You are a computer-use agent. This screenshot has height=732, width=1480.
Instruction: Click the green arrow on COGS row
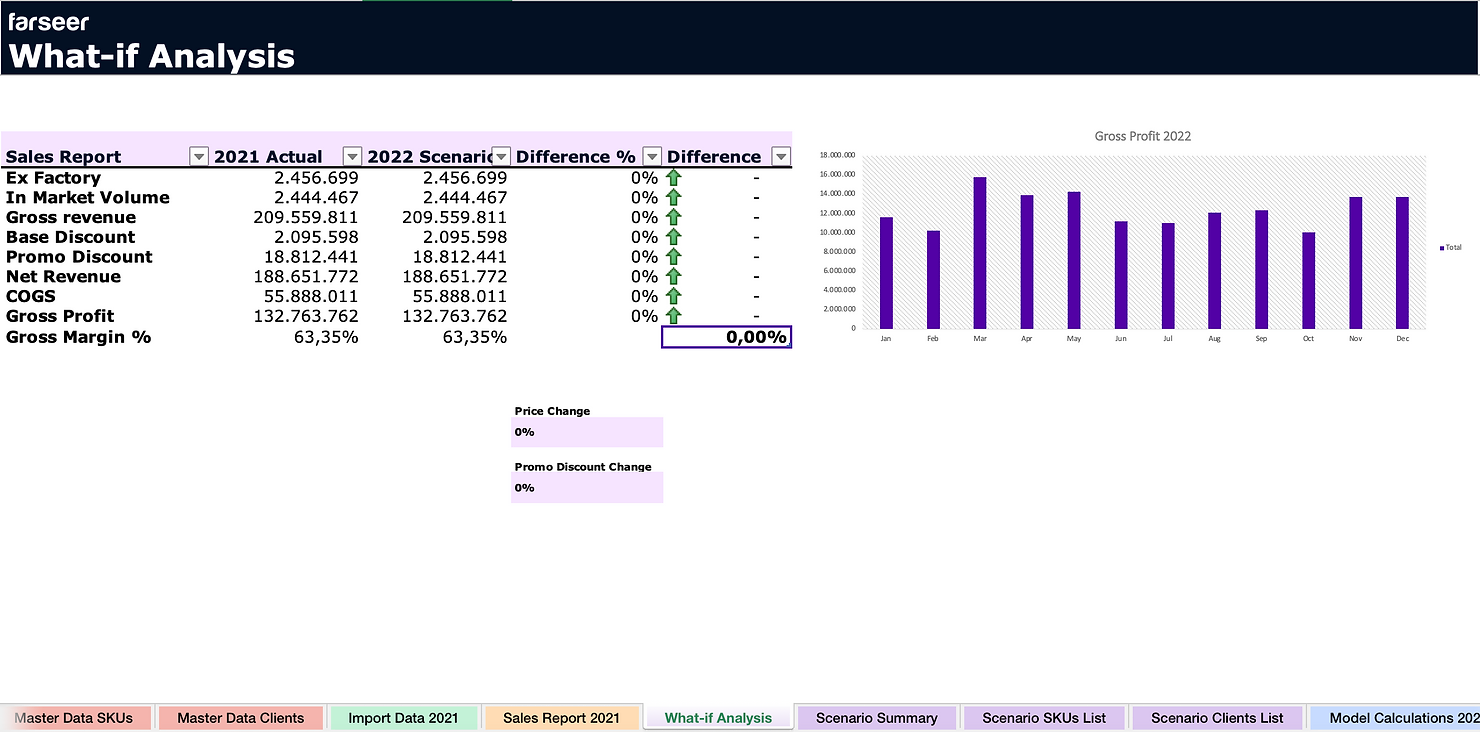674,296
